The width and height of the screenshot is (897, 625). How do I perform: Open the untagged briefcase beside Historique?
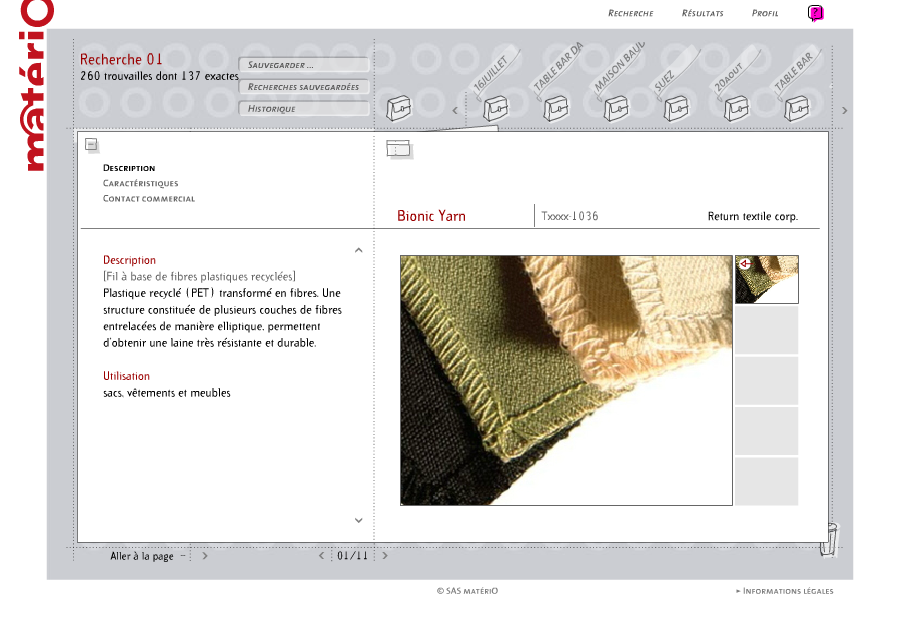coord(399,108)
